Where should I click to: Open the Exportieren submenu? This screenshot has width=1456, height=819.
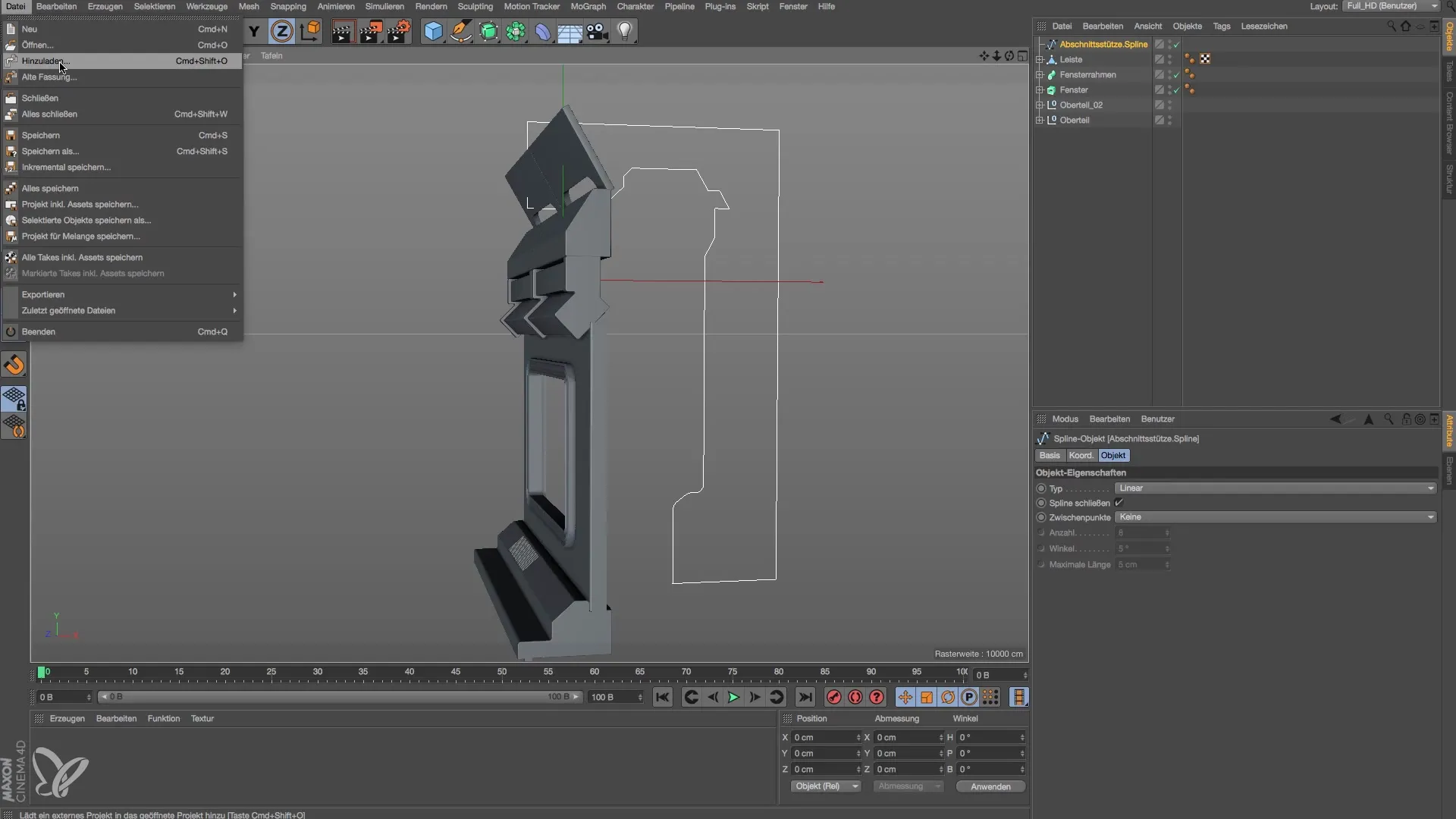[x=121, y=294]
